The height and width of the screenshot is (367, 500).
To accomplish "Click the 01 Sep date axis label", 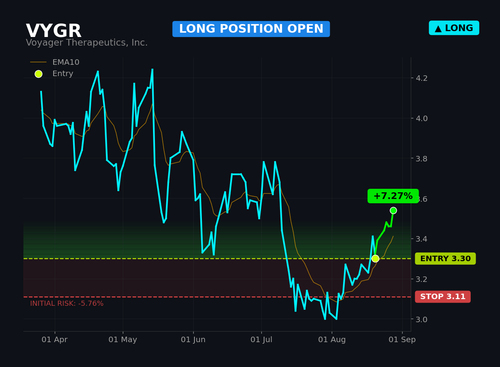I will [402, 340].
